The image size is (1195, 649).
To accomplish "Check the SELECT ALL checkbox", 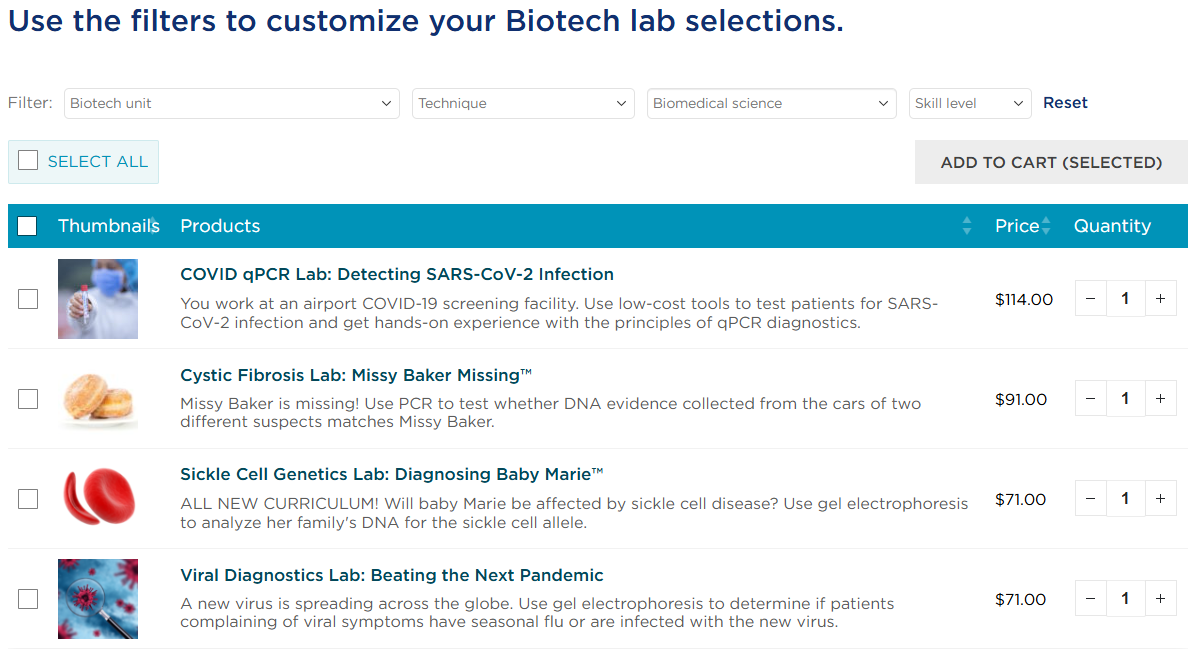I will pyautogui.click(x=28, y=161).
